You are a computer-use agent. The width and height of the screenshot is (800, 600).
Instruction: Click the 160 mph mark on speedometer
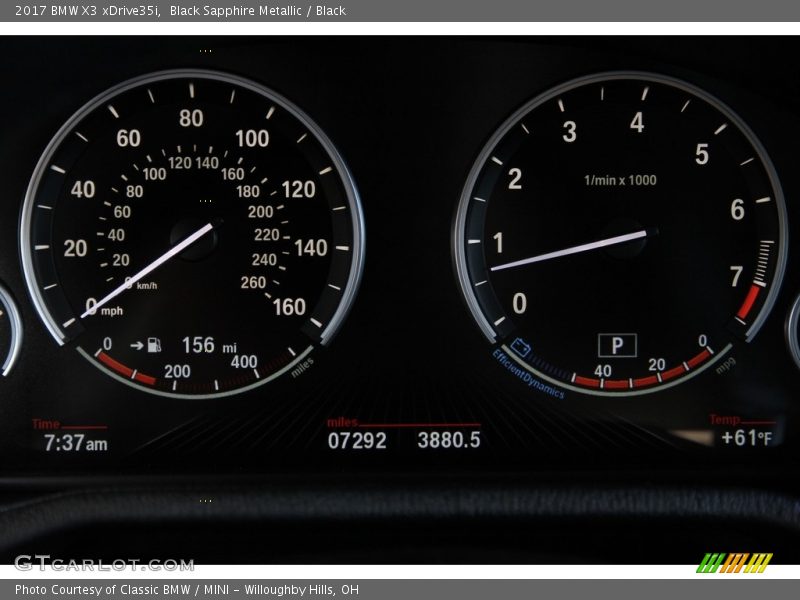click(289, 307)
